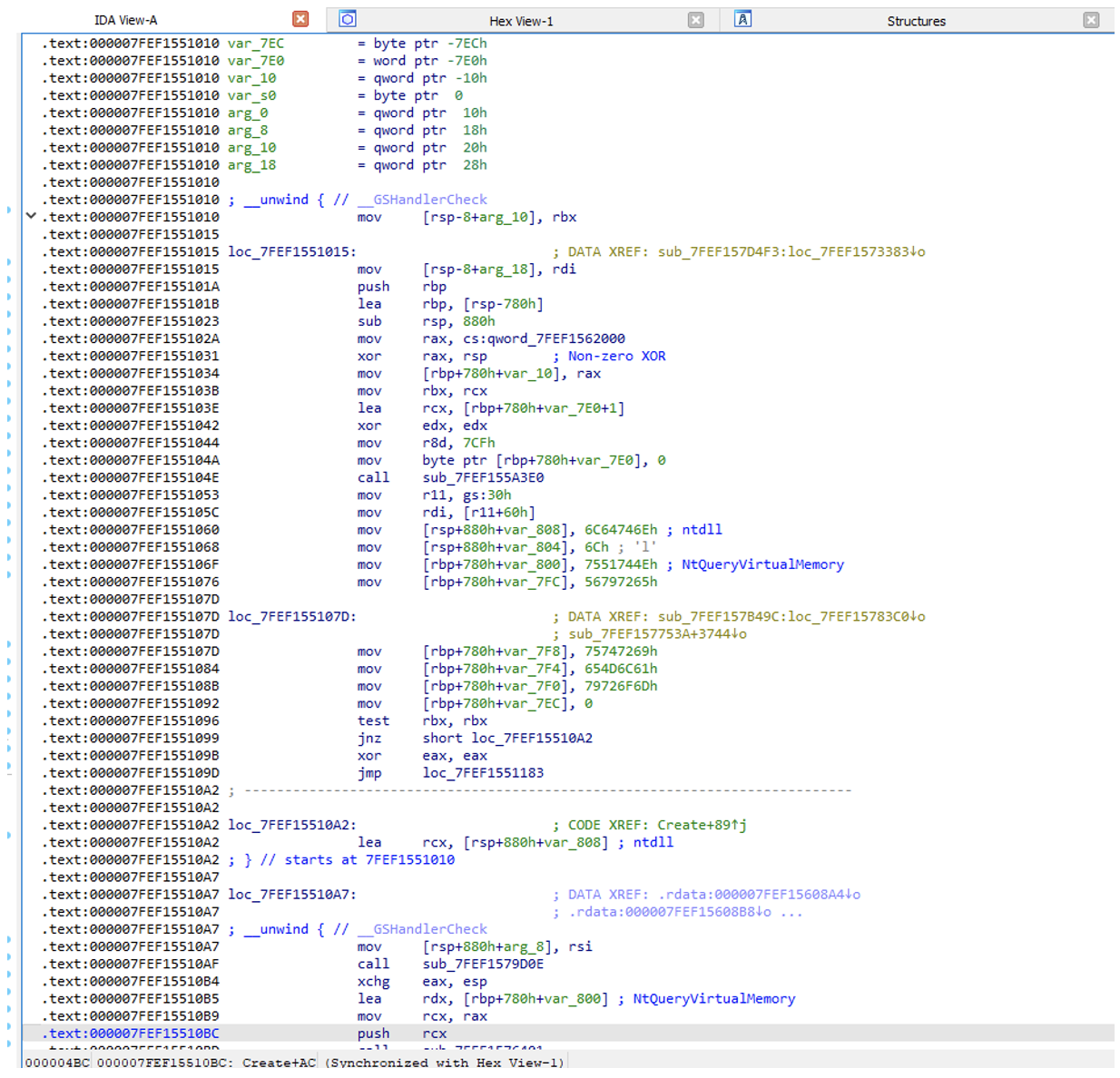Open the Hex View-1 tab
The height and width of the screenshot is (1078, 1120).
(521, 21)
